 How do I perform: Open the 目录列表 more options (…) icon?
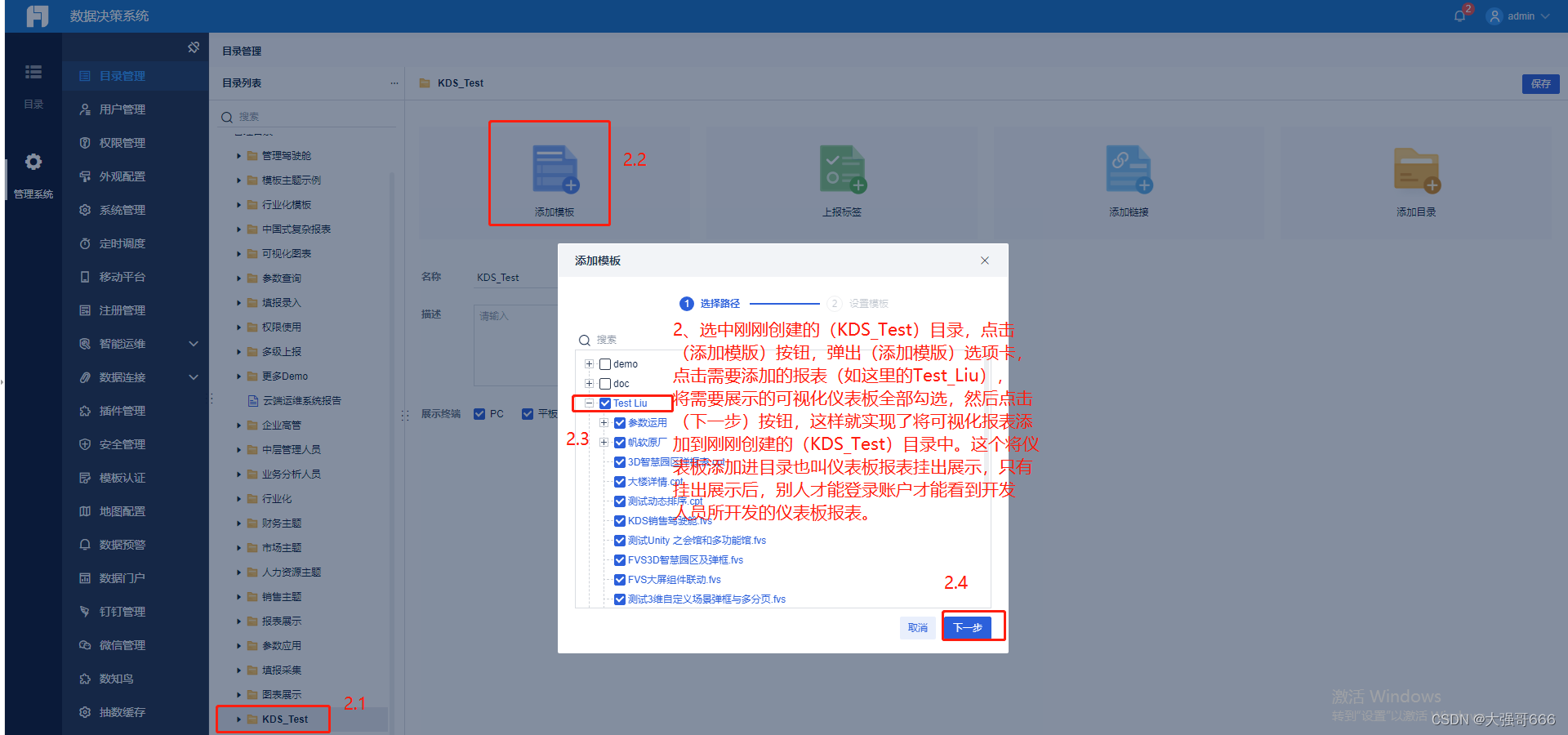point(394,83)
